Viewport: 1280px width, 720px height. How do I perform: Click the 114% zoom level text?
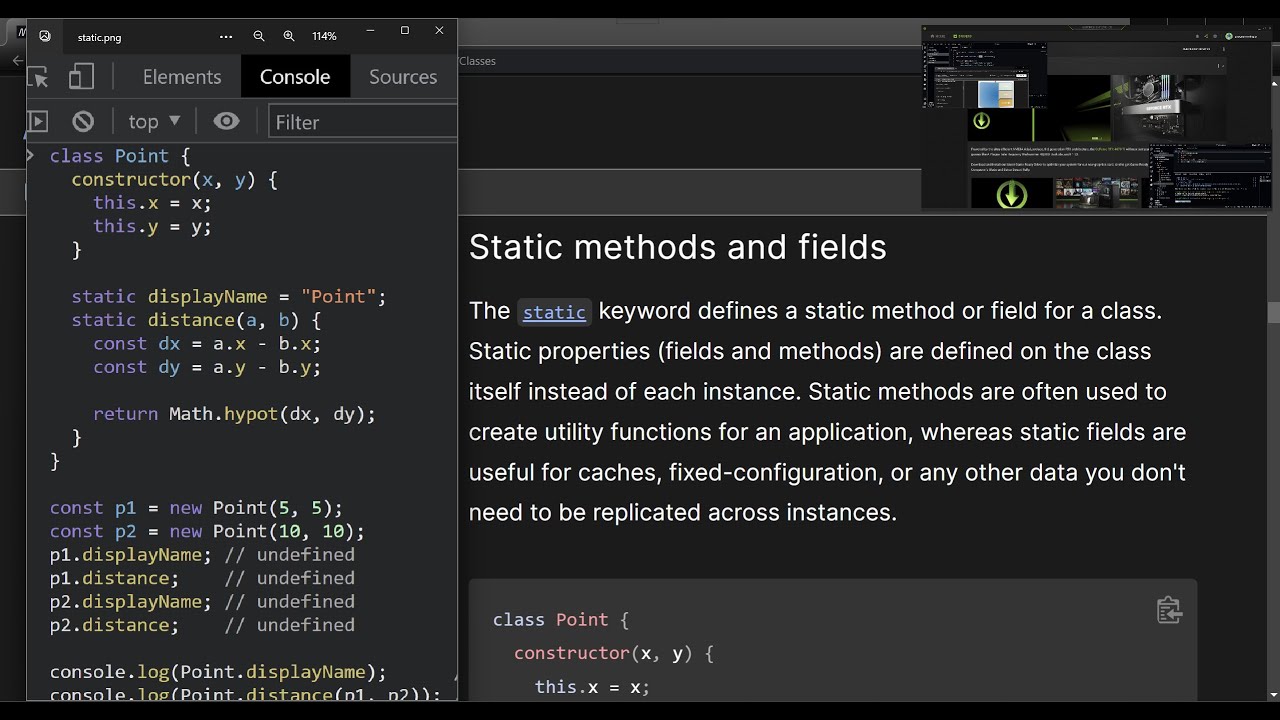(324, 36)
